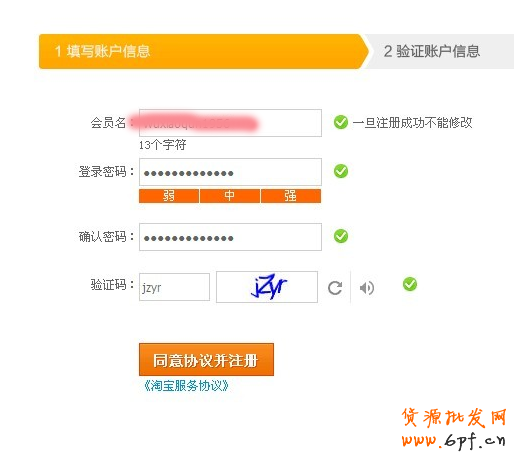Click green checkmark beside confirm password field
The image size is (516, 462).
(x=341, y=236)
